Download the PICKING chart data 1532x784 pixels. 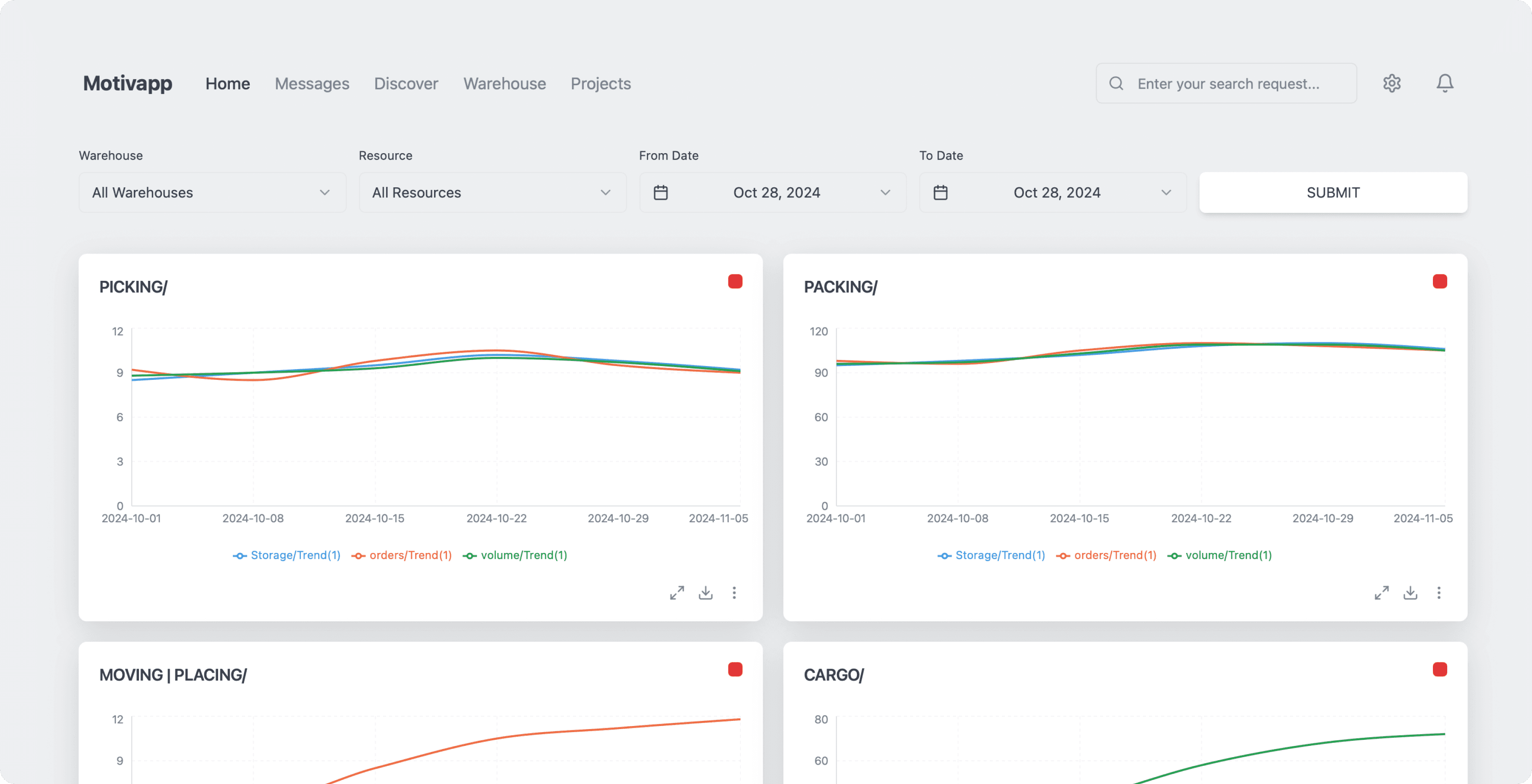[x=705, y=593]
